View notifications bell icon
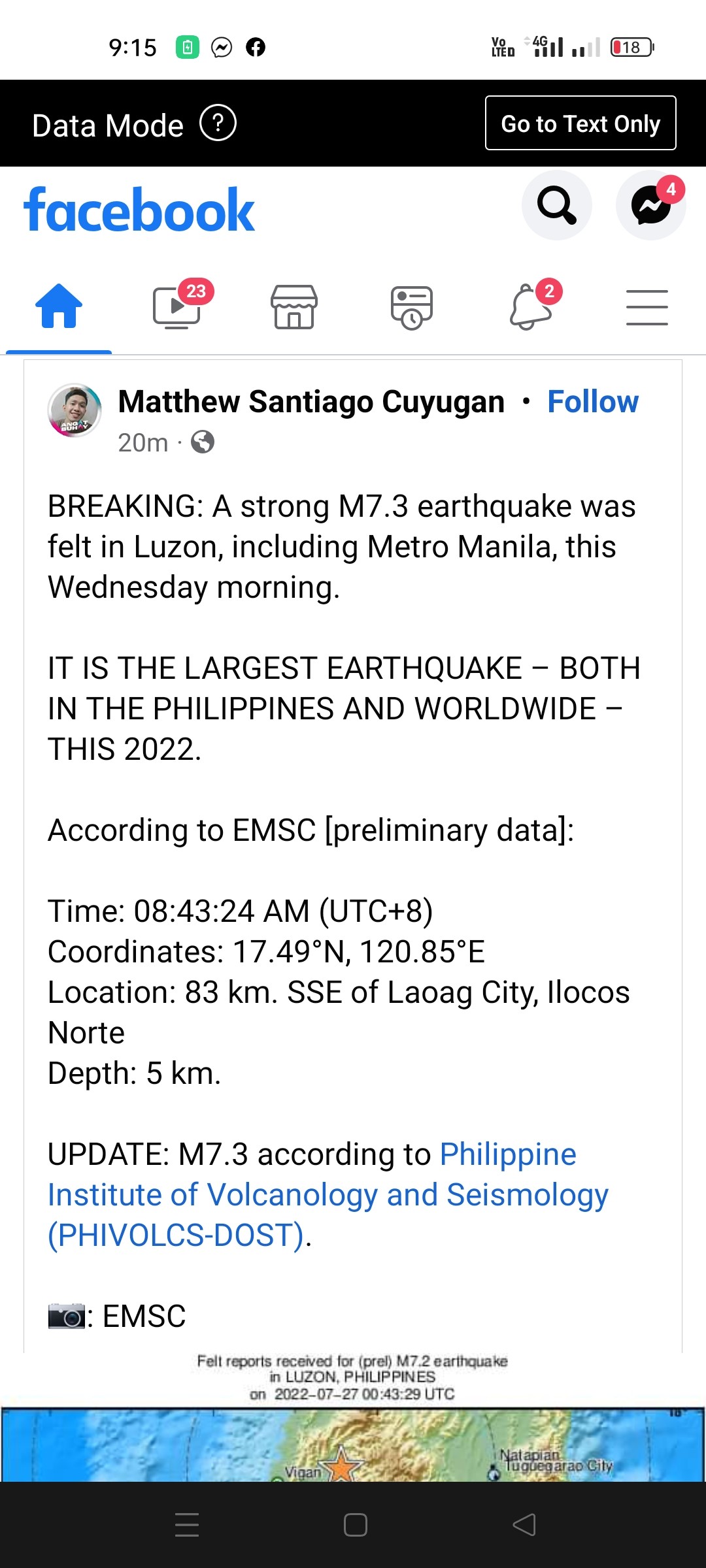This screenshot has width=706, height=1568. click(x=531, y=306)
